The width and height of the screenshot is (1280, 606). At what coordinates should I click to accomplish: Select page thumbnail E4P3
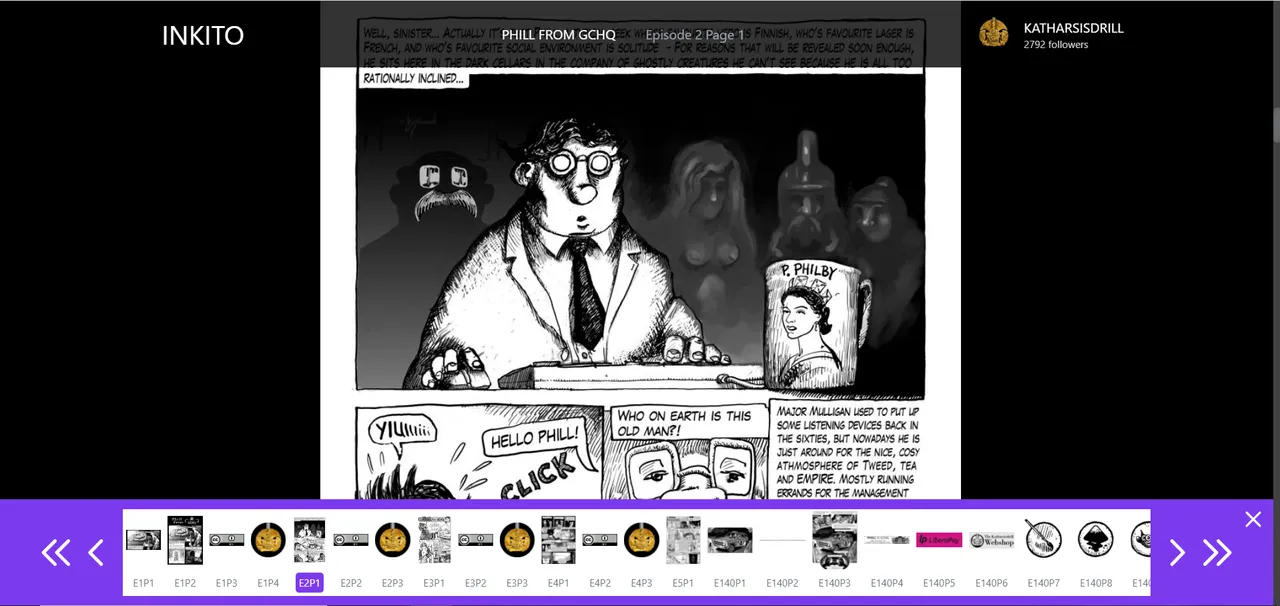pyautogui.click(x=642, y=540)
